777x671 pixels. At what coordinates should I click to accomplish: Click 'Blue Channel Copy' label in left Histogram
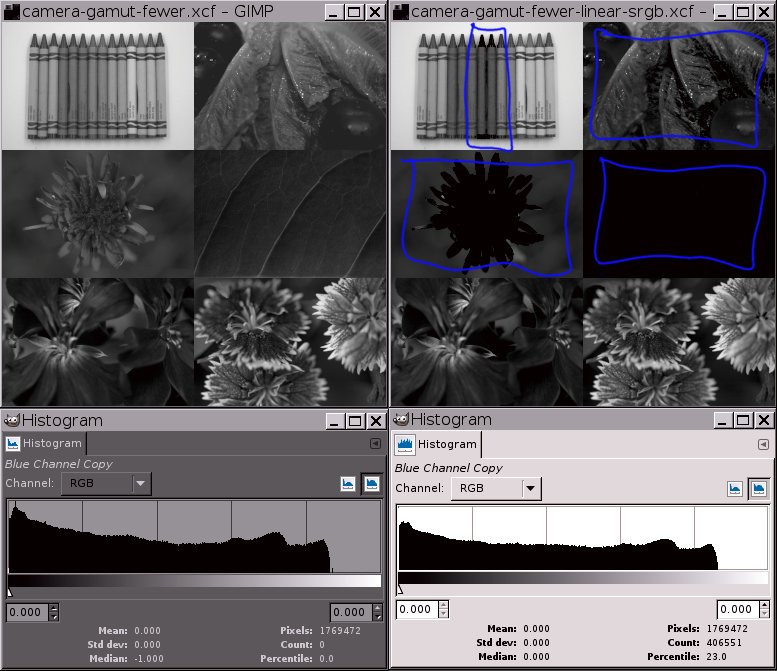(59, 464)
